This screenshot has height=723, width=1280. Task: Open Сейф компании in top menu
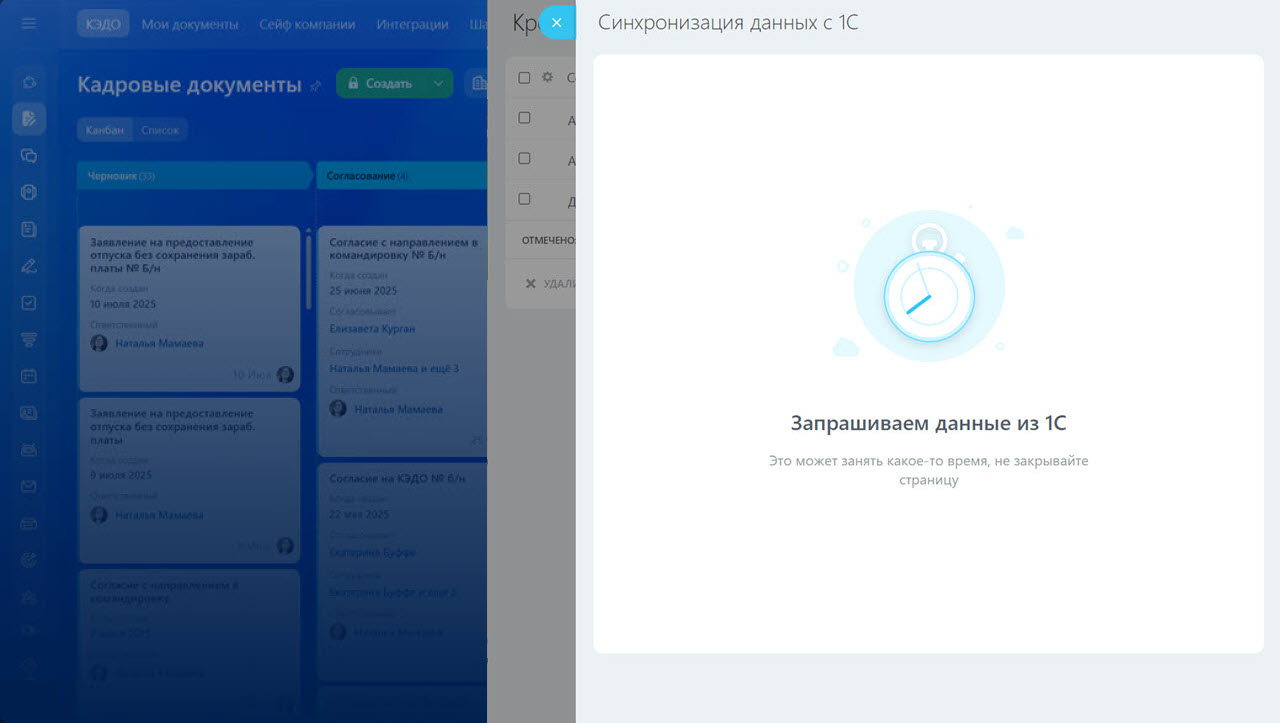(307, 24)
